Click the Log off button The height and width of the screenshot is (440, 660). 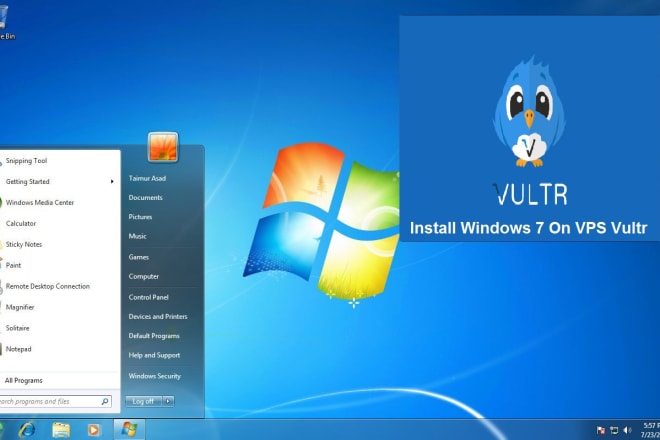[144, 401]
